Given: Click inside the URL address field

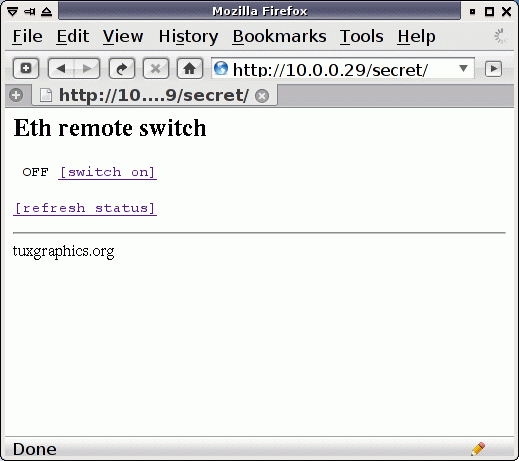Looking at the screenshot, I should (343, 69).
